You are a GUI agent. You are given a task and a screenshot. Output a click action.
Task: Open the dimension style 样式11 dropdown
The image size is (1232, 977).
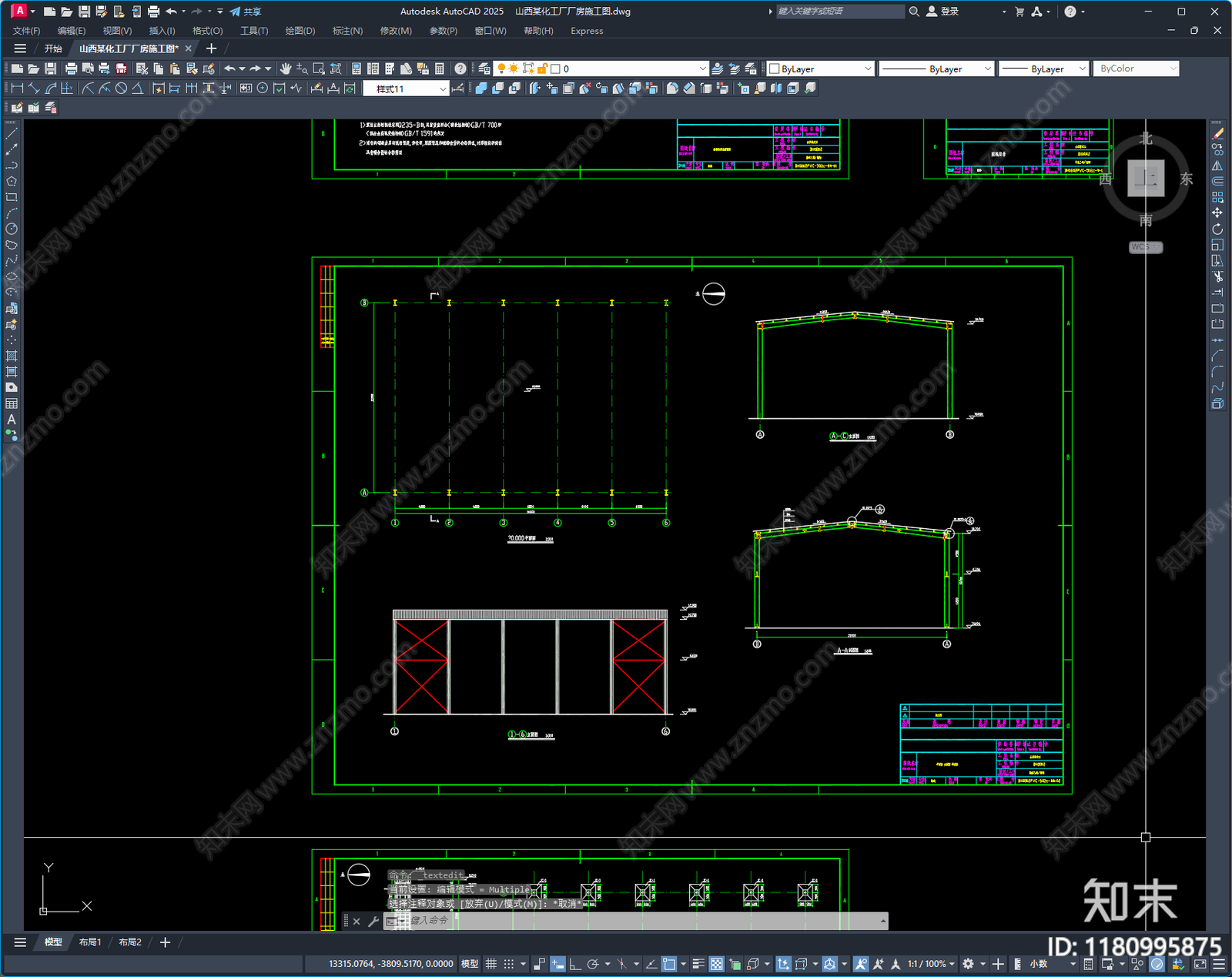(406, 89)
